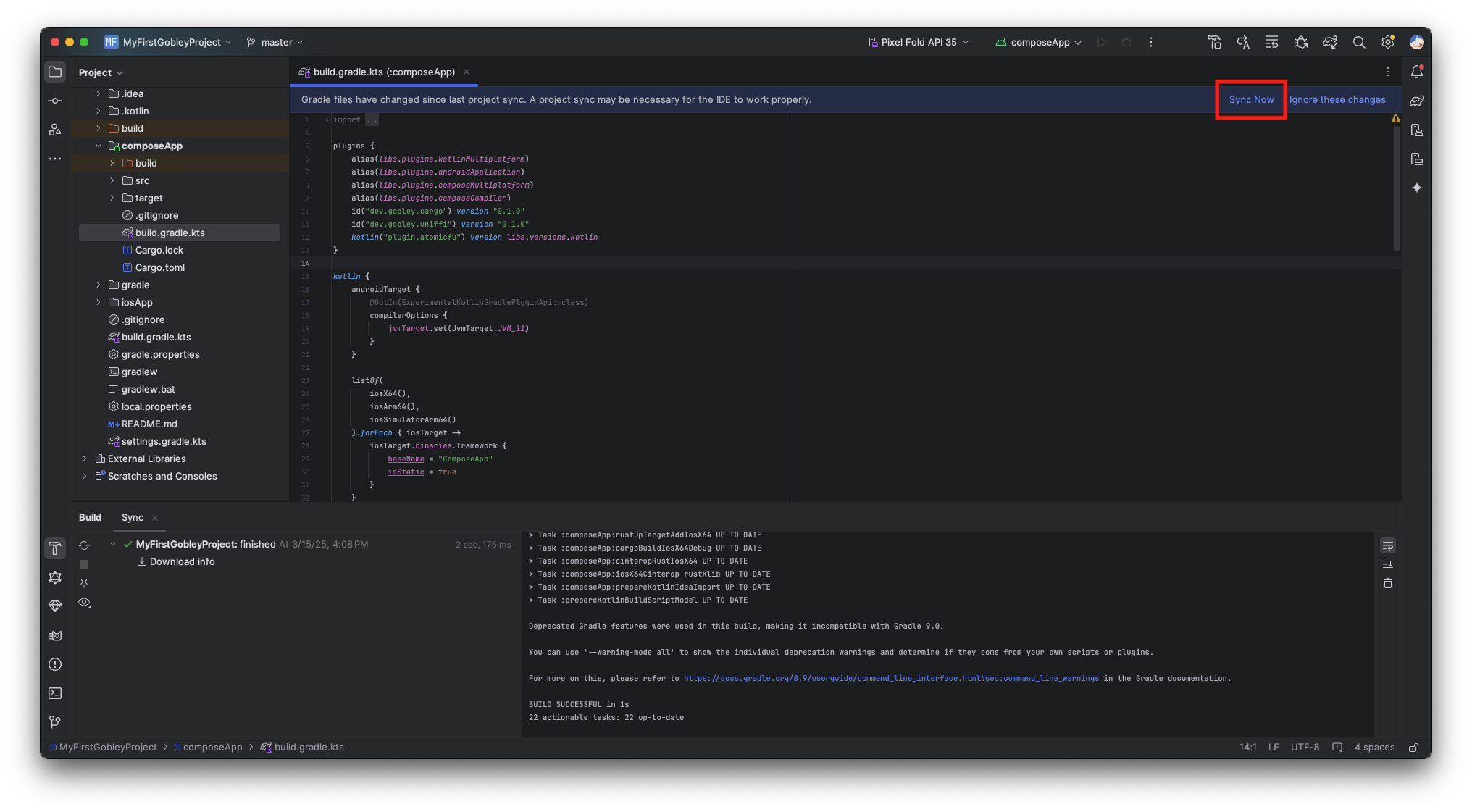Click Sync Project with Gradle Files toolbar icon
The width and height of the screenshot is (1472, 812).
pyautogui.click(x=1330, y=42)
